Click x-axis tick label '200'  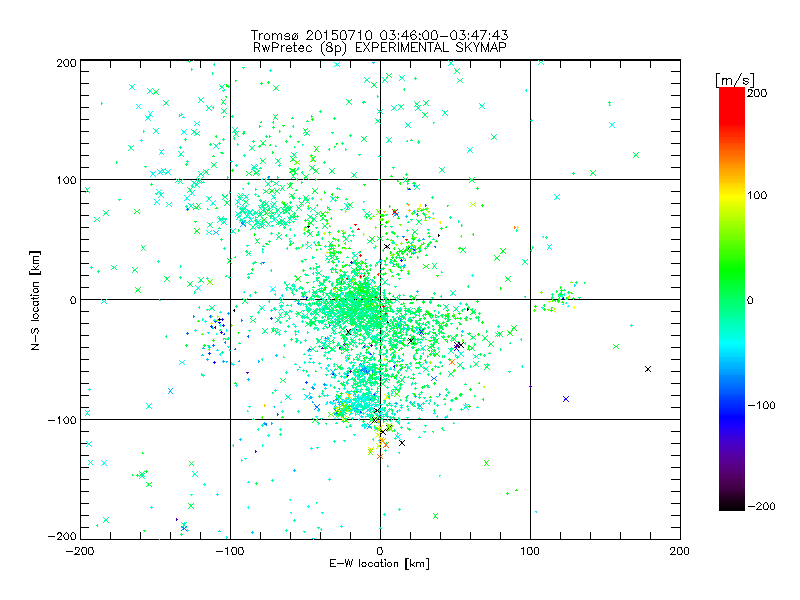point(680,551)
